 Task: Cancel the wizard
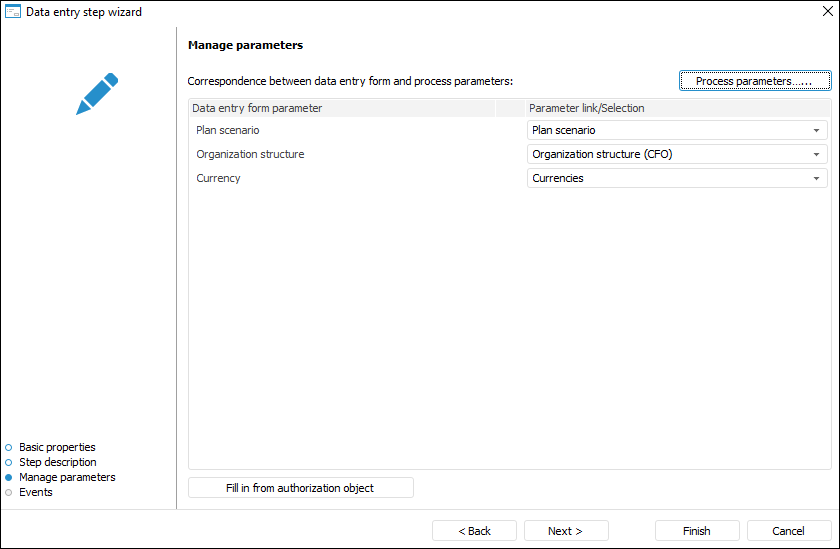click(789, 531)
